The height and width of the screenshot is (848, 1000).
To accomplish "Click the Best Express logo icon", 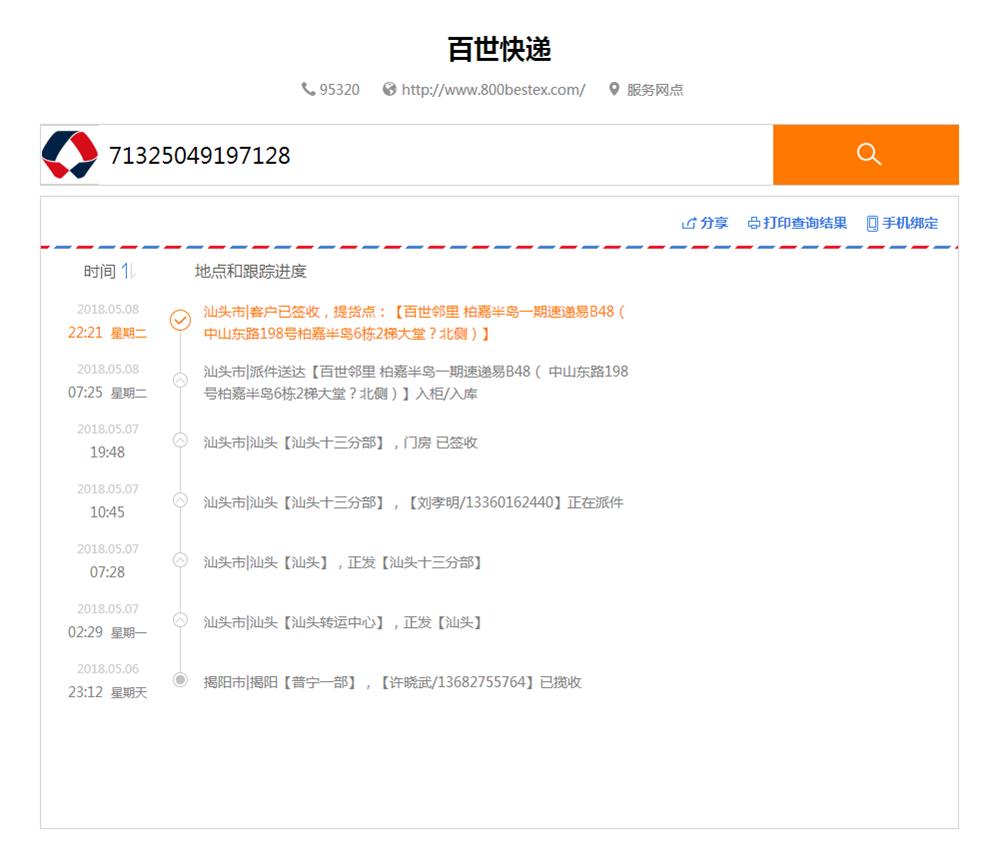I will 70,155.
